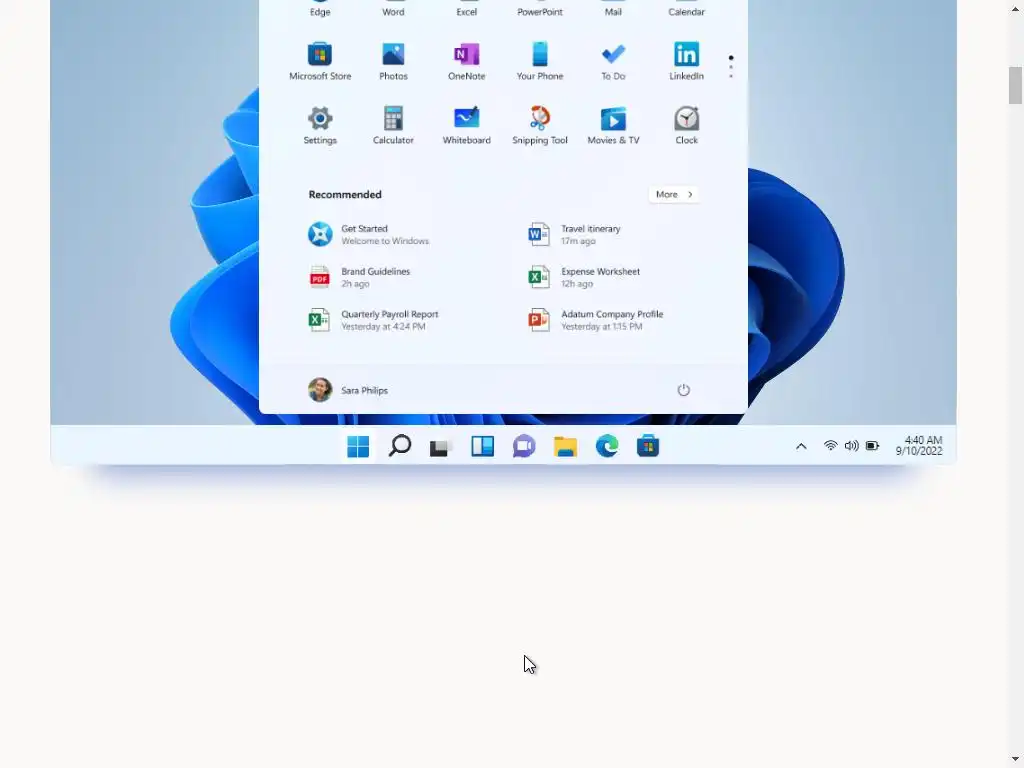1024x768 pixels.
Task: Open the Widgets taskbar icon
Action: [483, 446]
